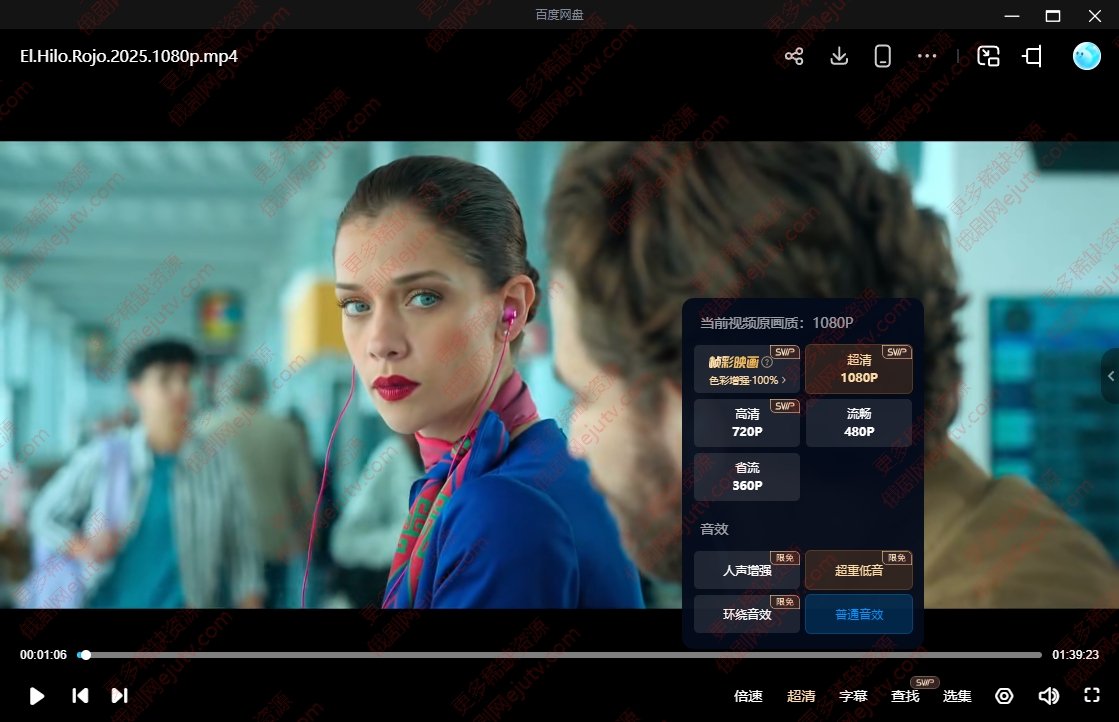Click the video file title El.Hilo.Rojo.2025.1080p.mp4
Image resolution: width=1119 pixels, height=722 pixels.
tap(128, 56)
